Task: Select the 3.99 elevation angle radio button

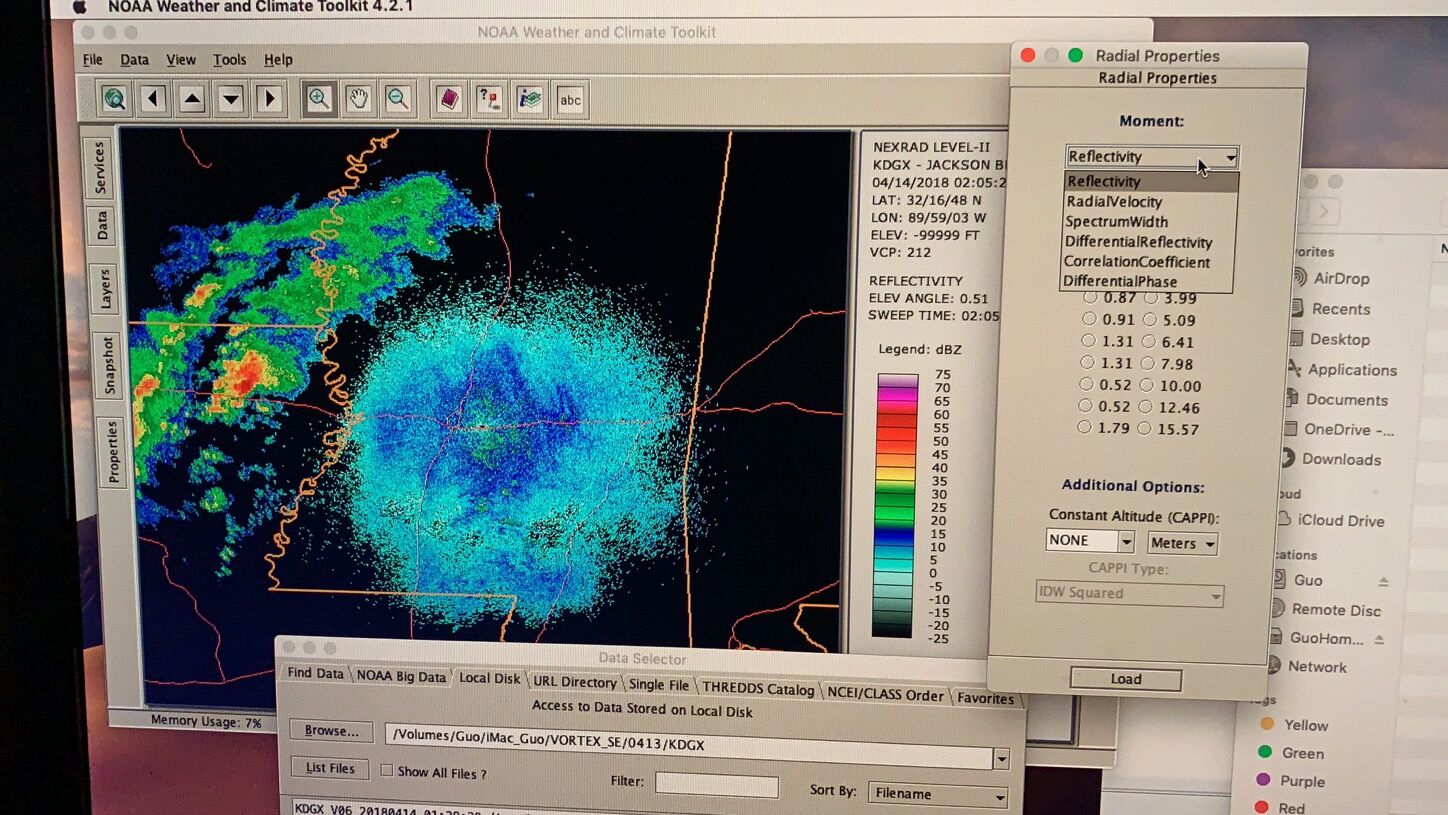Action: pos(1152,298)
